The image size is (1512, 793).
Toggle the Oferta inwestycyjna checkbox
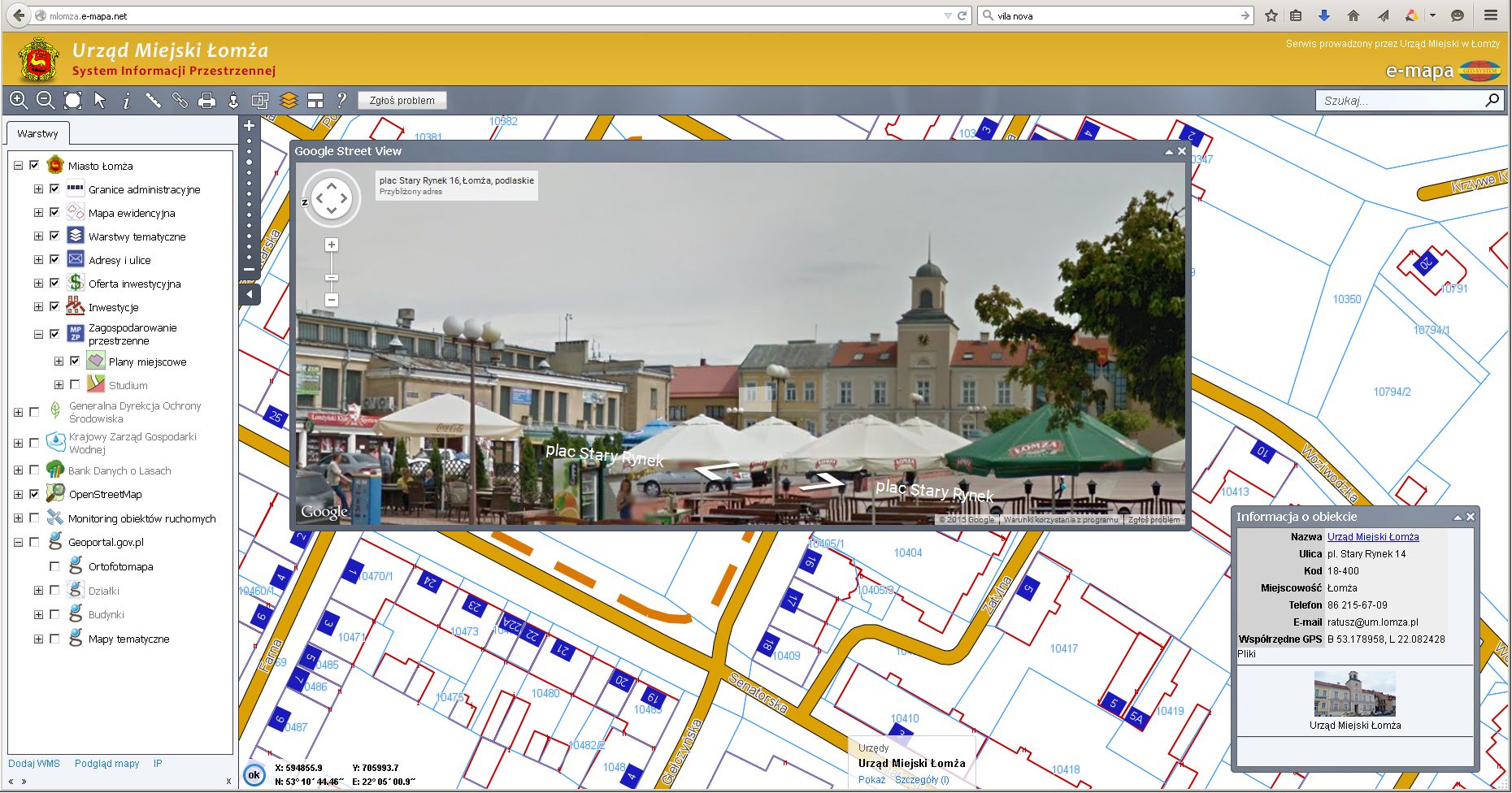tap(54, 283)
